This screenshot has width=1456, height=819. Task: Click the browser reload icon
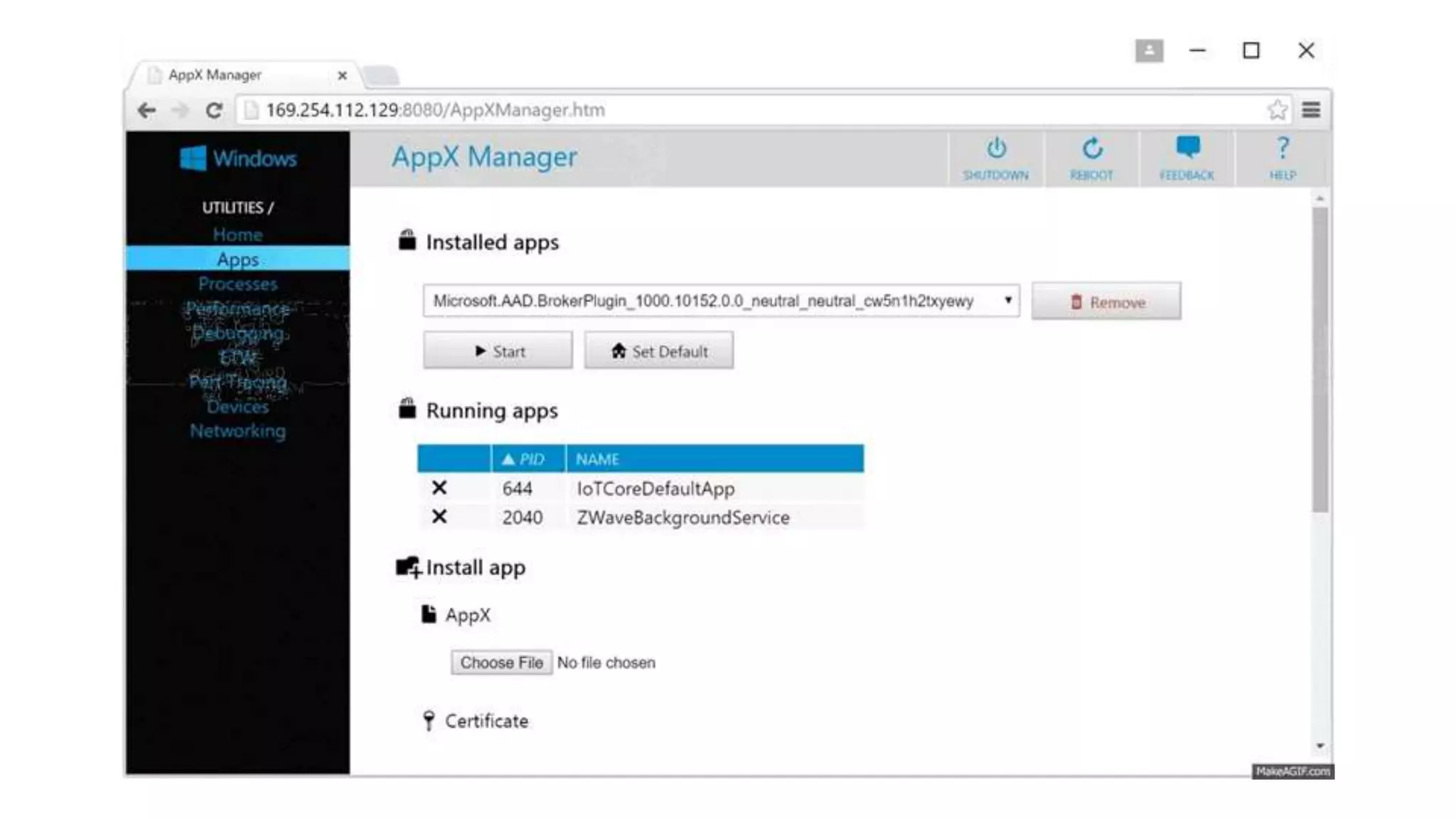[x=214, y=110]
